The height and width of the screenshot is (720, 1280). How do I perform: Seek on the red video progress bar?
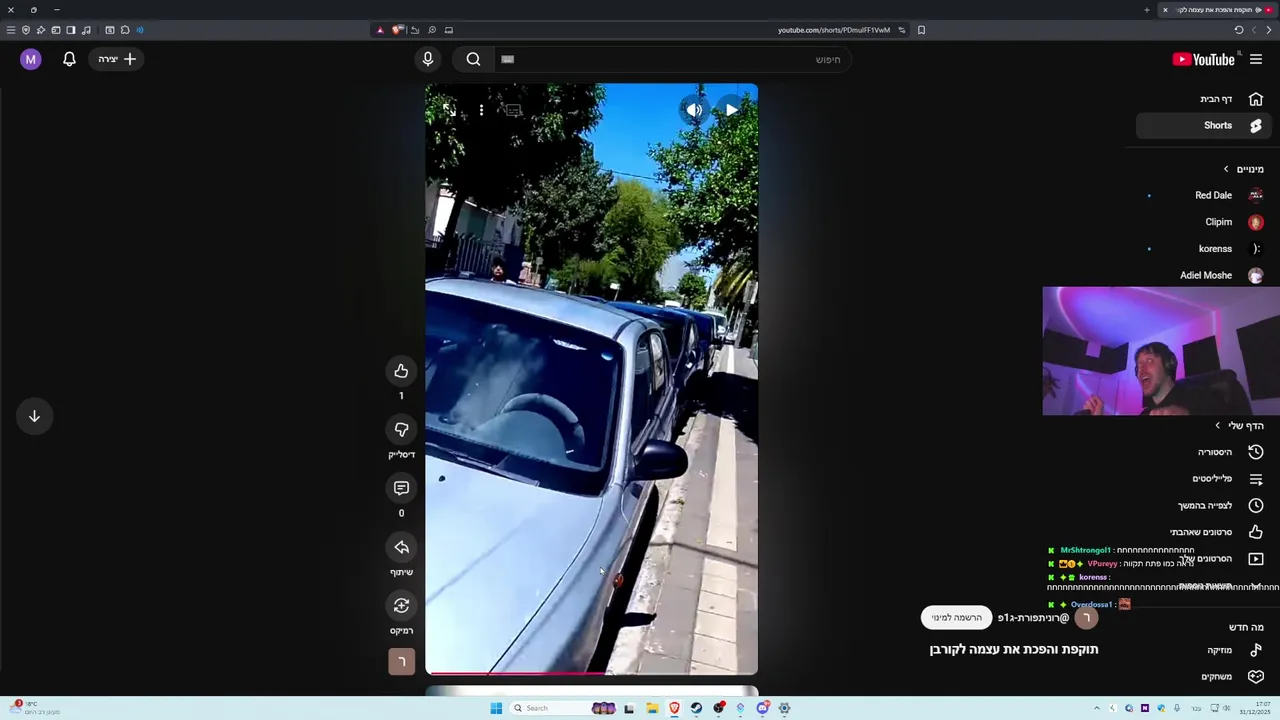(591, 673)
